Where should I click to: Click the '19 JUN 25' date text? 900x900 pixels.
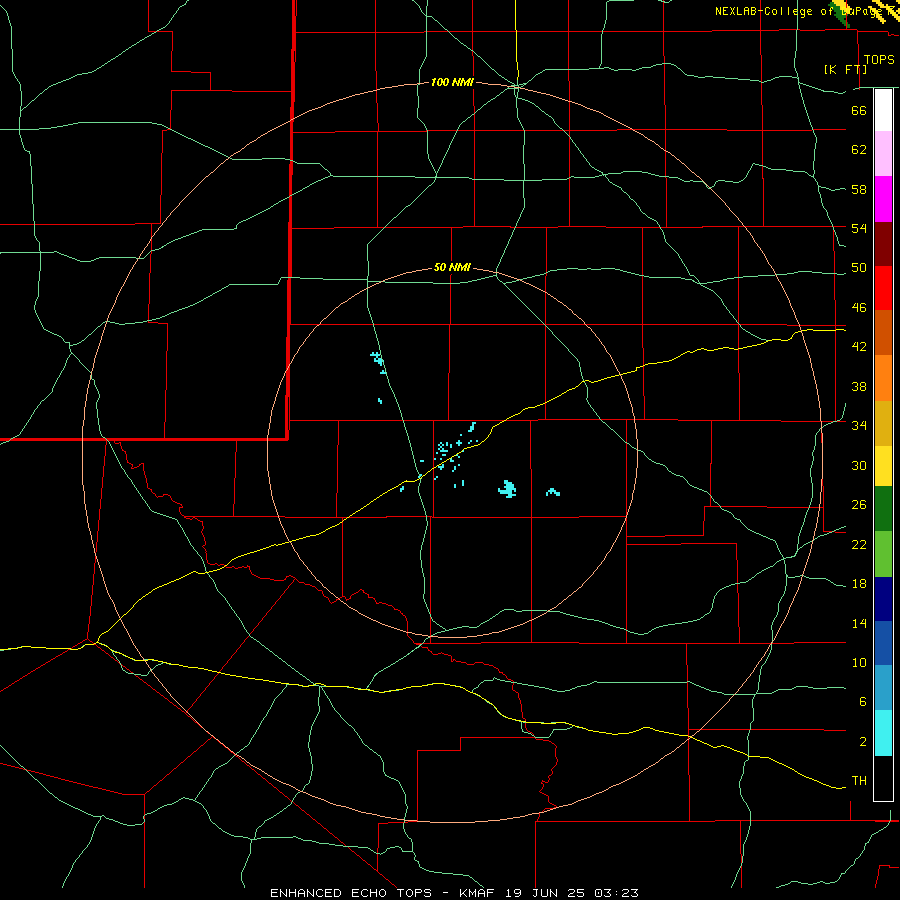[x=546, y=893]
